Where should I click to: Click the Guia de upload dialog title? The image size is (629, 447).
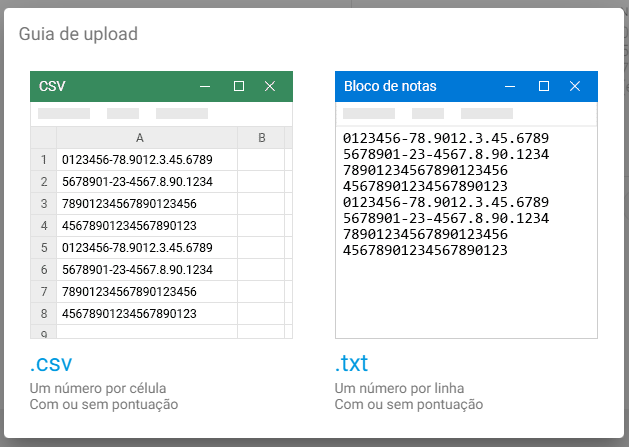click(78, 34)
